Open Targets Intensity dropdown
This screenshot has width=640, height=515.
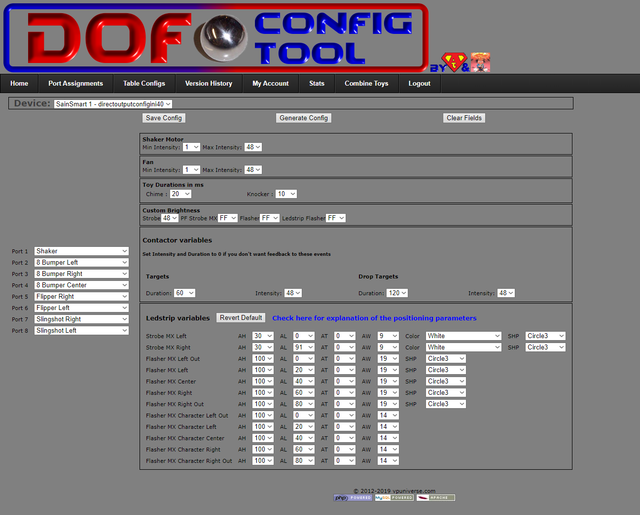pyautogui.click(x=293, y=293)
